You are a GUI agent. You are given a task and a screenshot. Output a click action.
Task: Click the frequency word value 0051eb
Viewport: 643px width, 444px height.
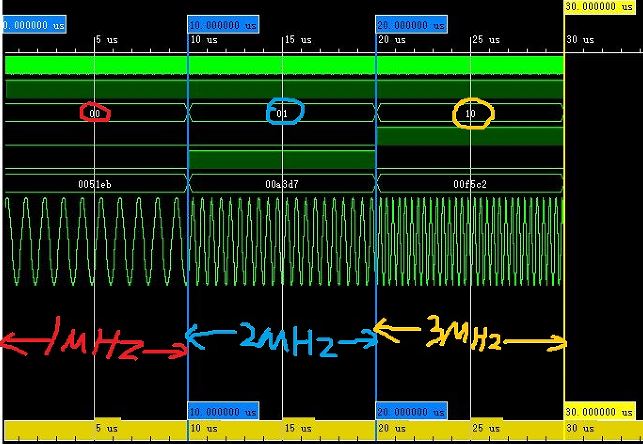(95, 184)
